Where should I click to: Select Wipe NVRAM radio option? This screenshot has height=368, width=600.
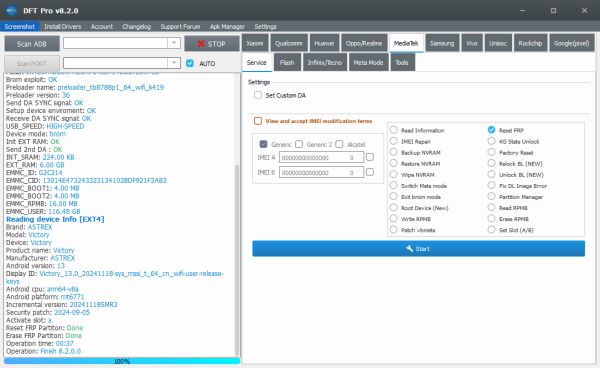[x=394, y=174]
